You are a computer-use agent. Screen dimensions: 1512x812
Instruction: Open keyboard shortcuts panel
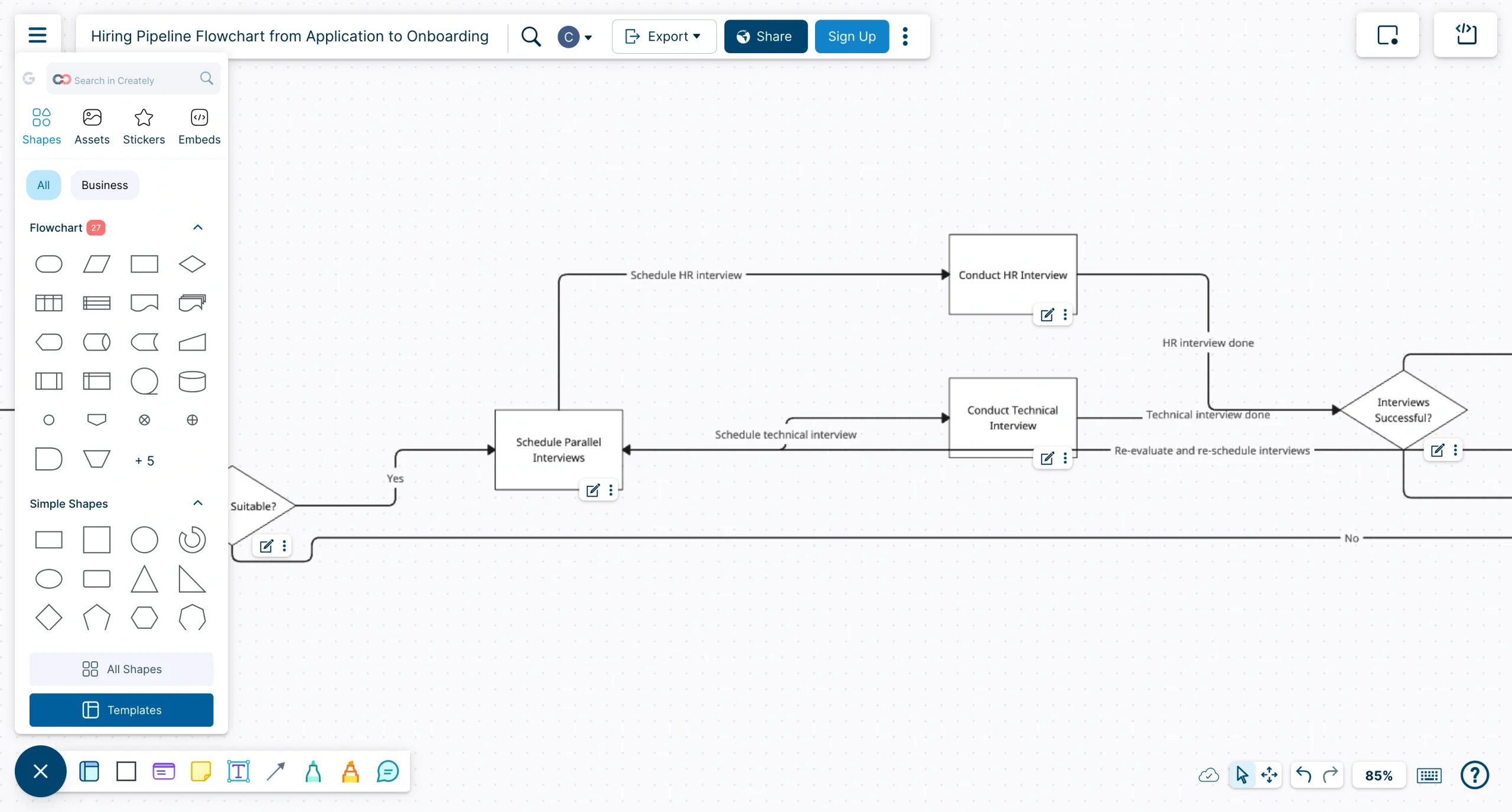coord(1429,775)
